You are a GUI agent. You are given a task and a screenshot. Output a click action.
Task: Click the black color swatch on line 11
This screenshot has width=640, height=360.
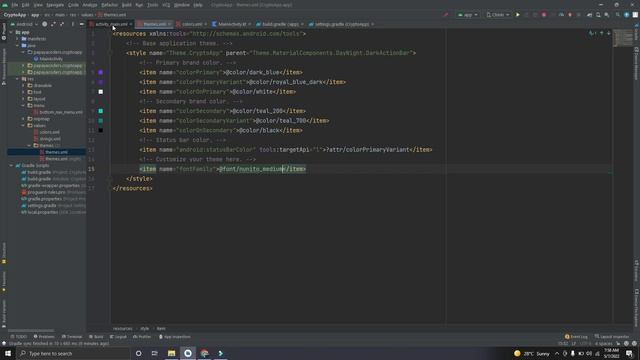tap(100, 130)
